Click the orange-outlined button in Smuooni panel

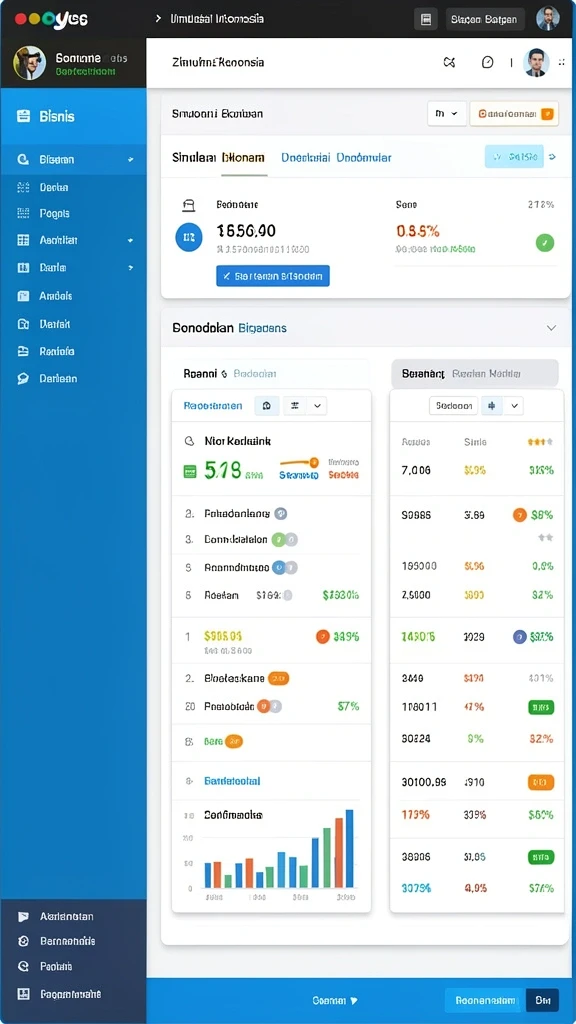(x=514, y=114)
